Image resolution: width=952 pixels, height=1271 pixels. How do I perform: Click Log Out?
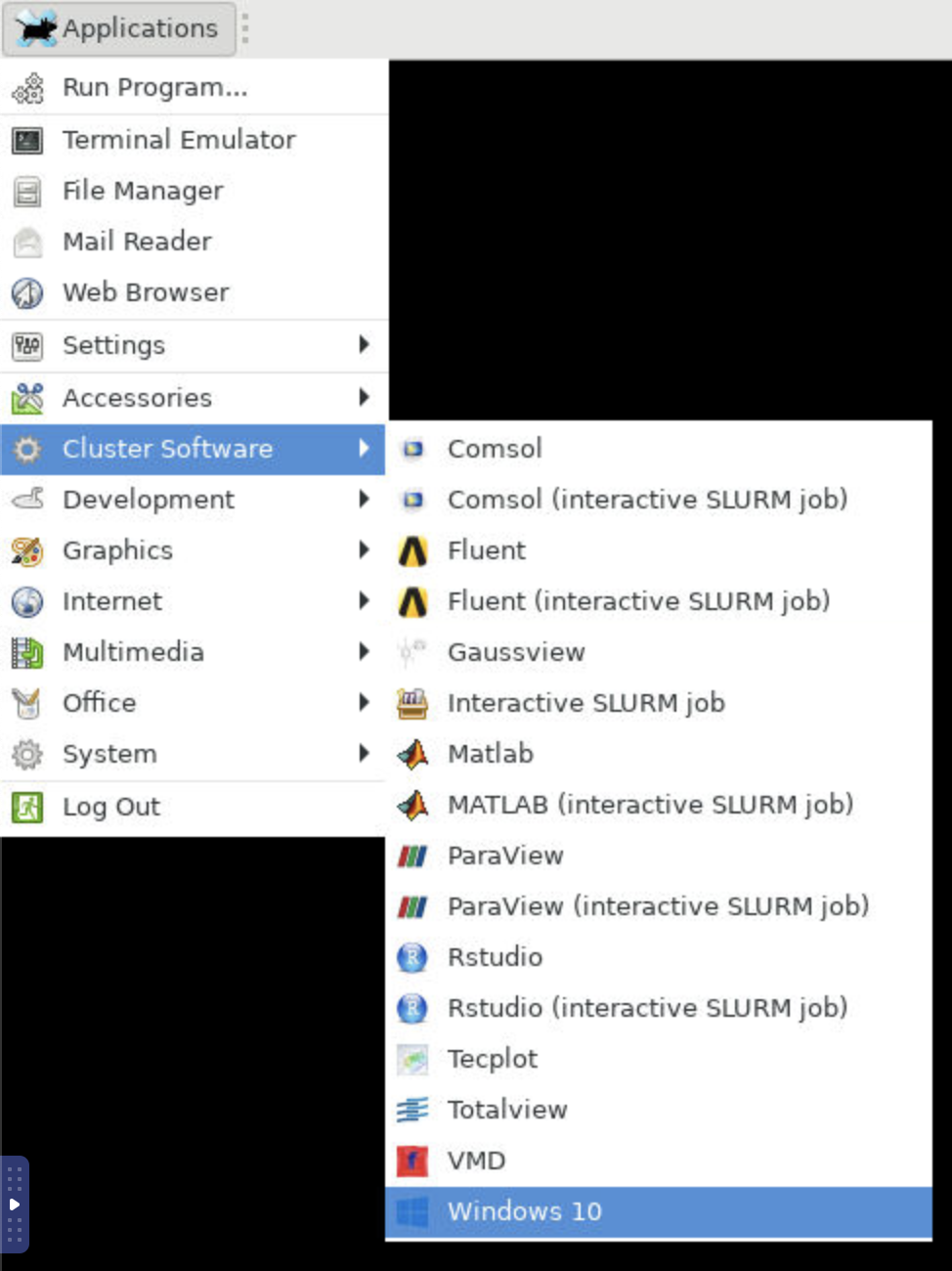pyautogui.click(x=110, y=807)
